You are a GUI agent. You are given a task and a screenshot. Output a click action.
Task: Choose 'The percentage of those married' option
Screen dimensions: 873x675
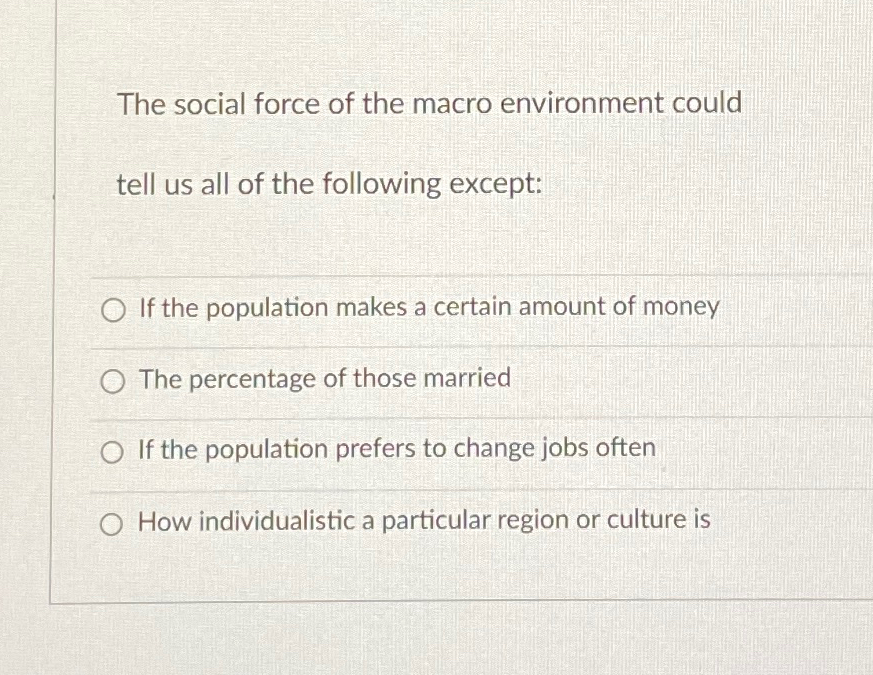tap(323, 379)
